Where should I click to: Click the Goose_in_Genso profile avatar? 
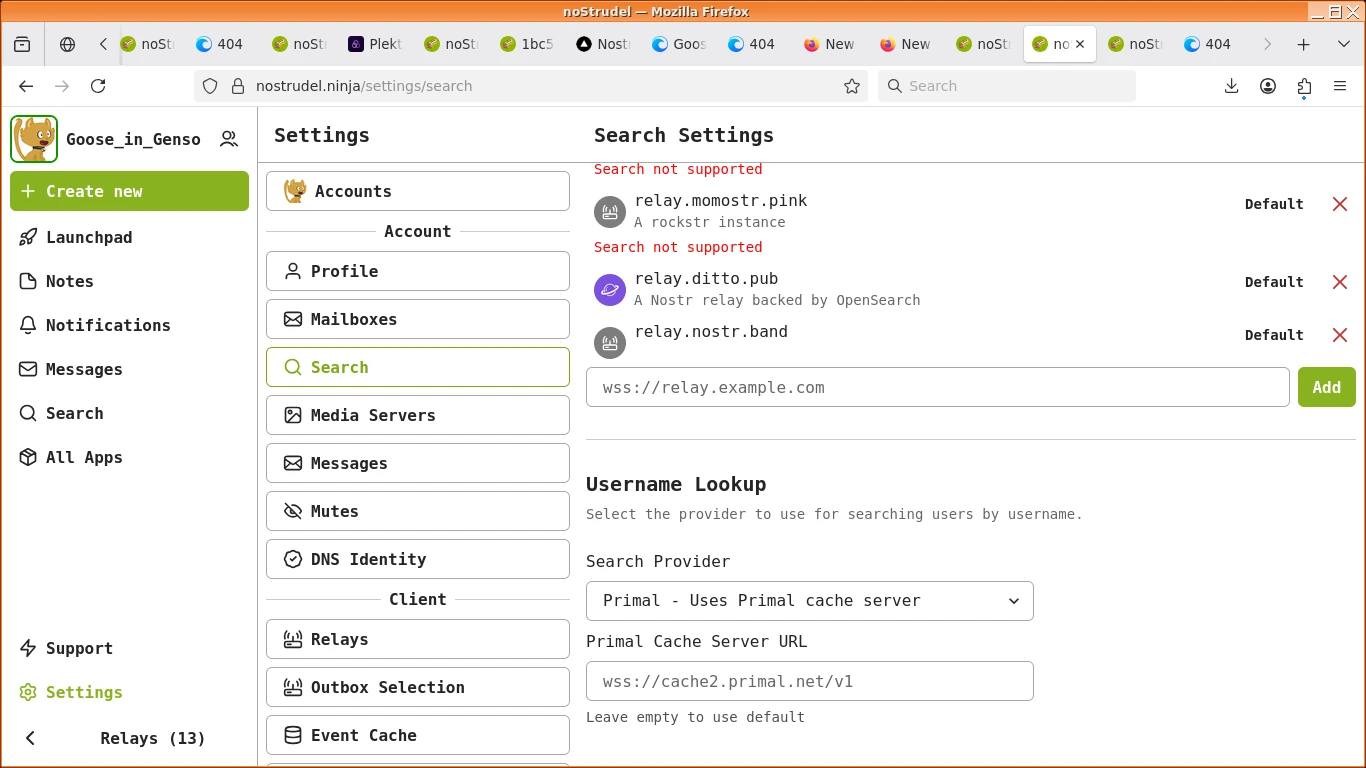34,139
